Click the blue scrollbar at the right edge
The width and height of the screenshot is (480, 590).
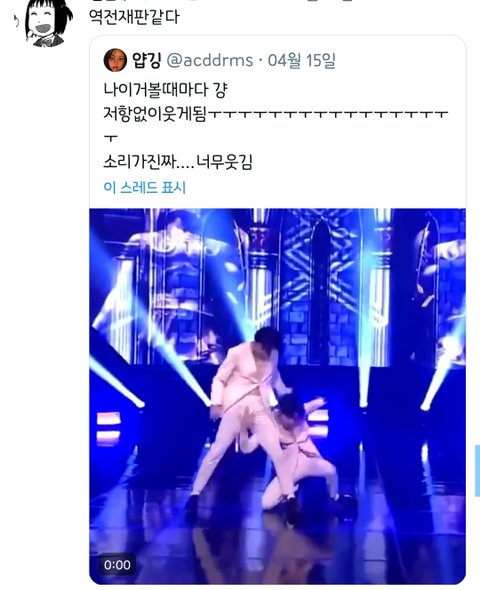click(477, 470)
